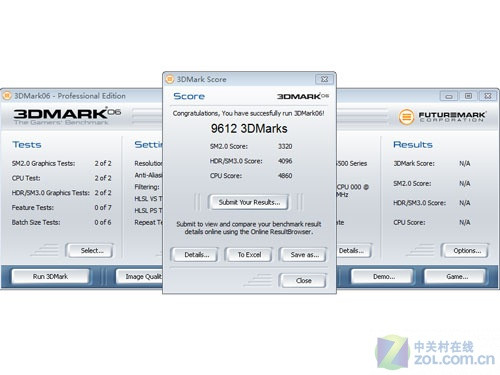Screen dimensions: 500x375
Task: Launch the Demo... button
Action: click(383, 276)
